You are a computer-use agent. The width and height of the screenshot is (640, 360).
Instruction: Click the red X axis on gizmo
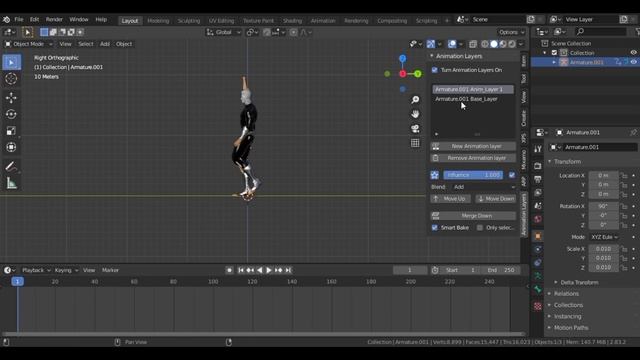[x=403, y=74]
